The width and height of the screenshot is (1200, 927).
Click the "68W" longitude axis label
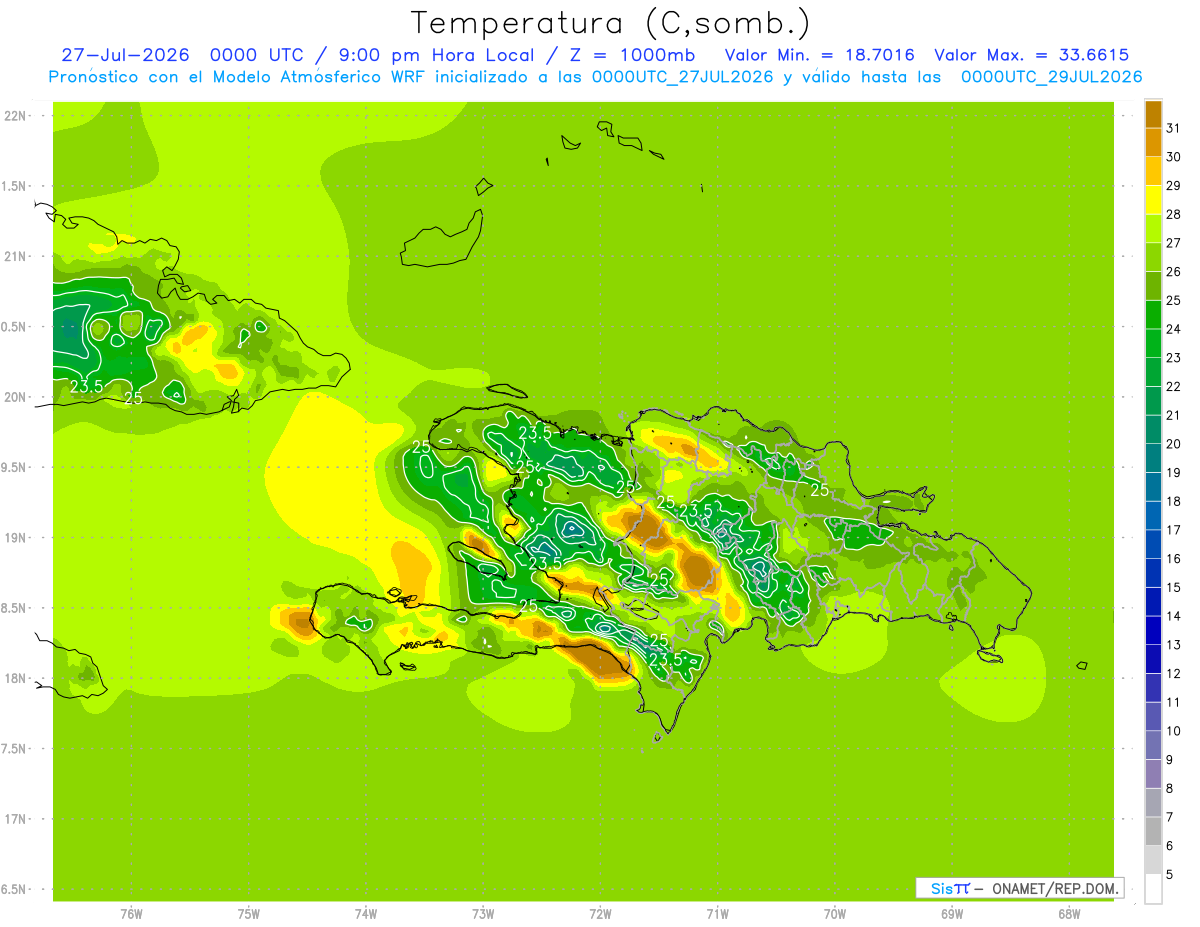tap(1069, 914)
